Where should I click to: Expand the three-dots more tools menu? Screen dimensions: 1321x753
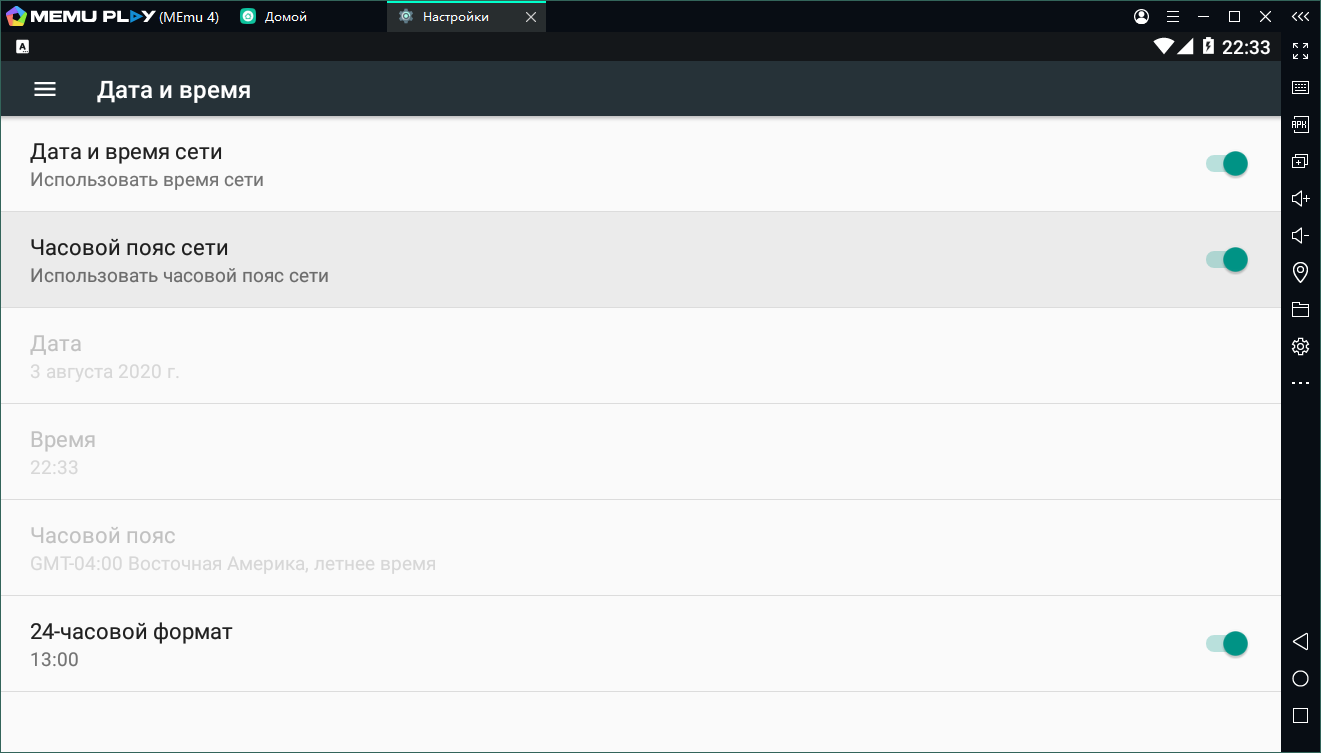1300,383
